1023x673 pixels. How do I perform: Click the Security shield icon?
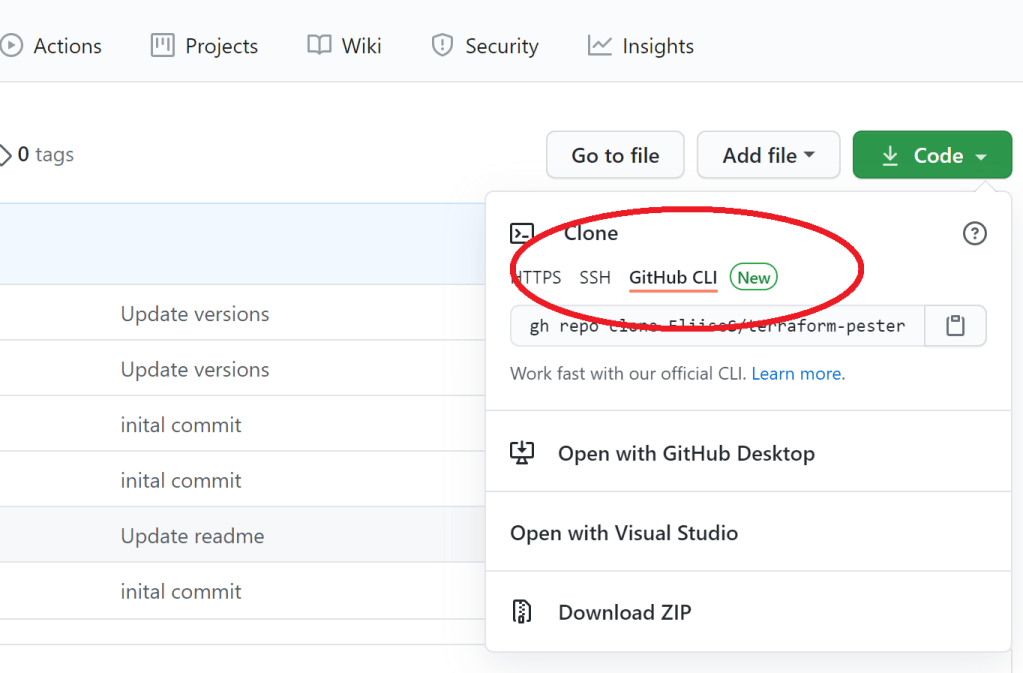[x=442, y=45]
